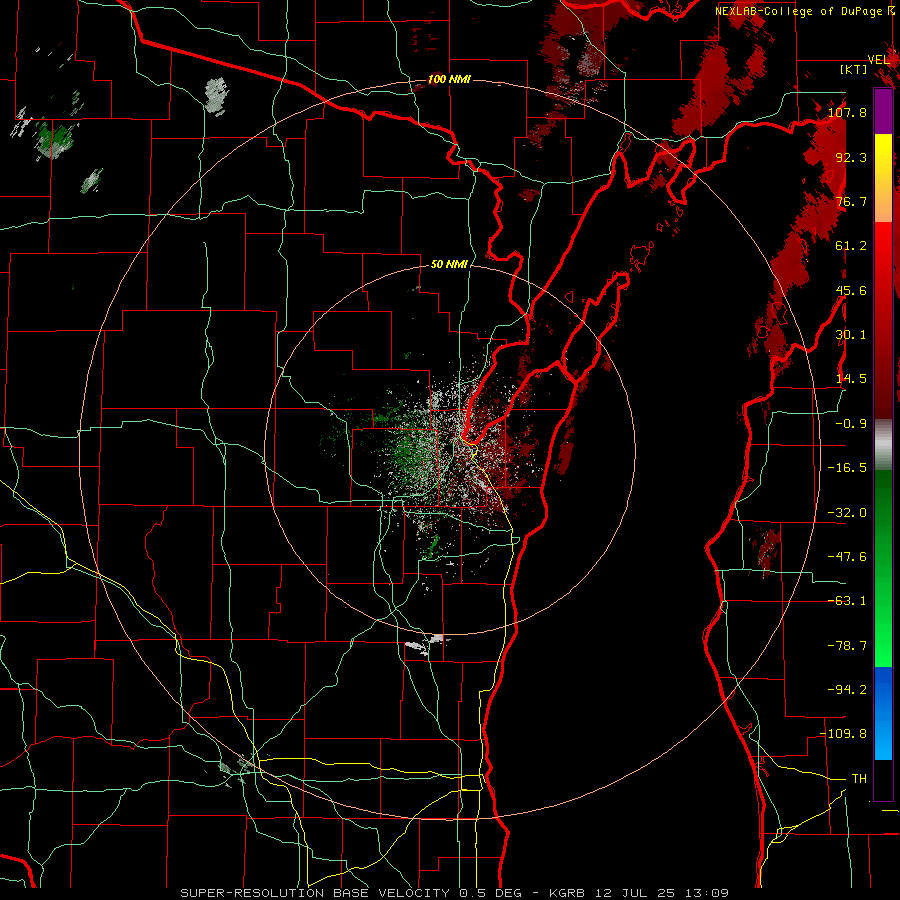
Task: Click the -32.0 velocity scale value
Action: click(847, 513)
